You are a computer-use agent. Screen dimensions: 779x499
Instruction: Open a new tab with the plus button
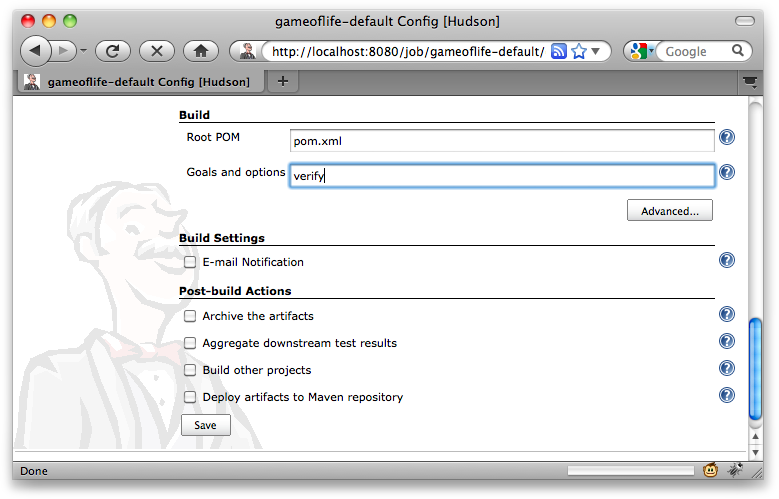click(x=283, y=81)
